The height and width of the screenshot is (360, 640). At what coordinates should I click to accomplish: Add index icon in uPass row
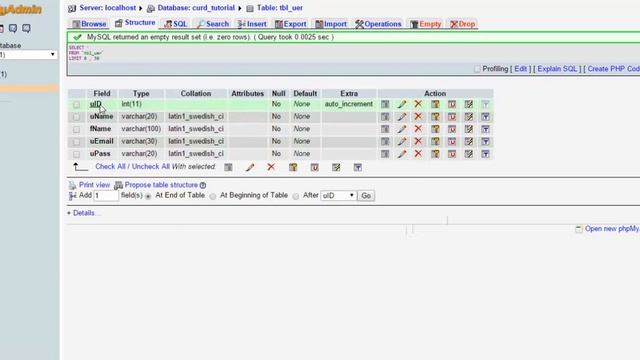(x=469, y=154)
